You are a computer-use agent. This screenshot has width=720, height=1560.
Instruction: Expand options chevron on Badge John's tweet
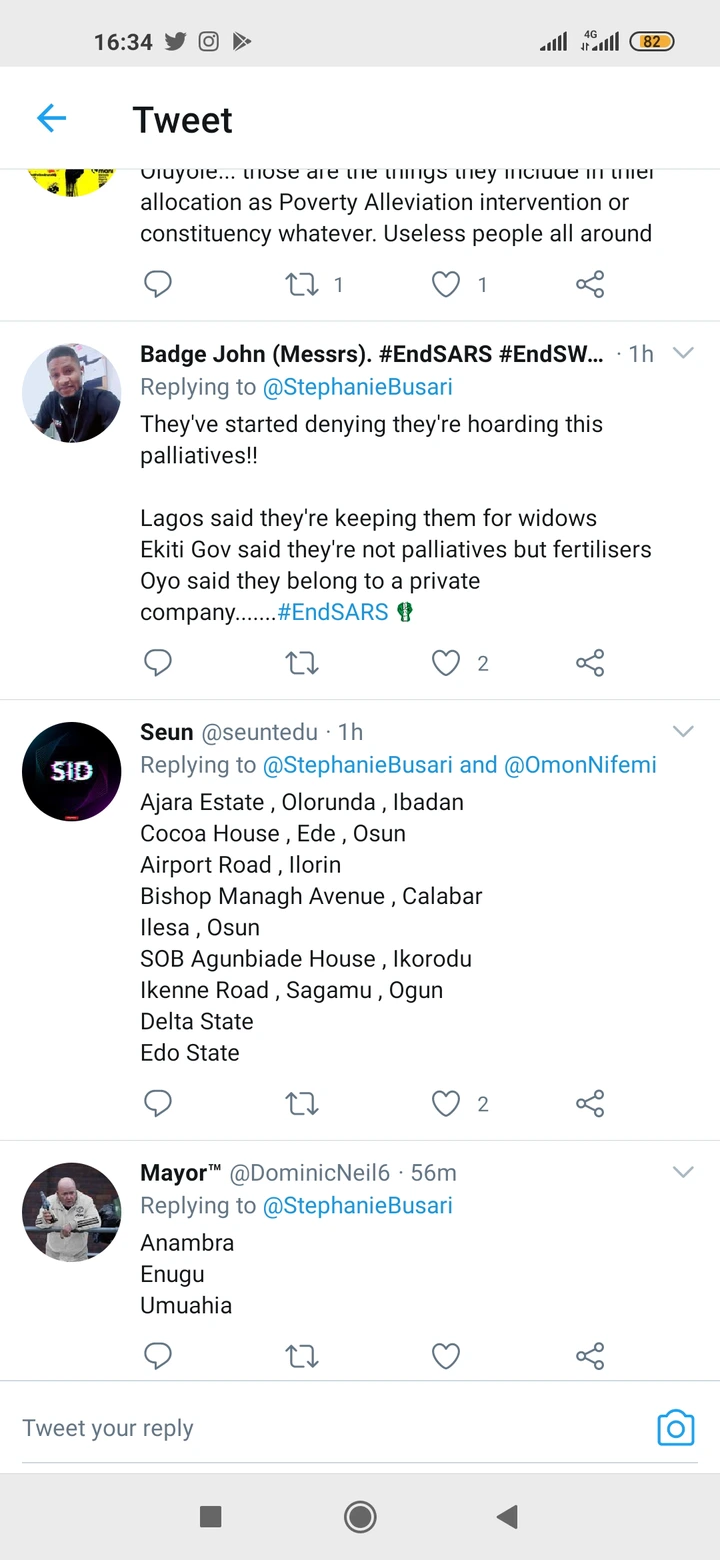[x=683, y=353]
